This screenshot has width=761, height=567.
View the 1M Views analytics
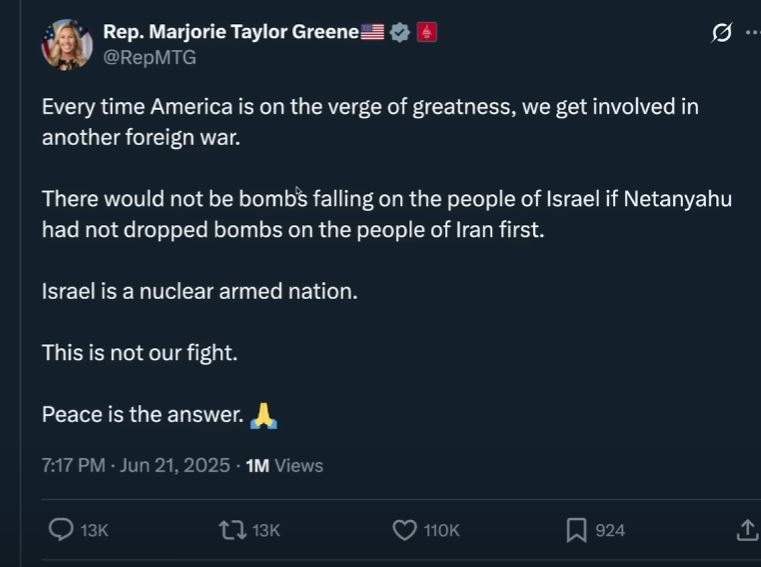(284, 465)
